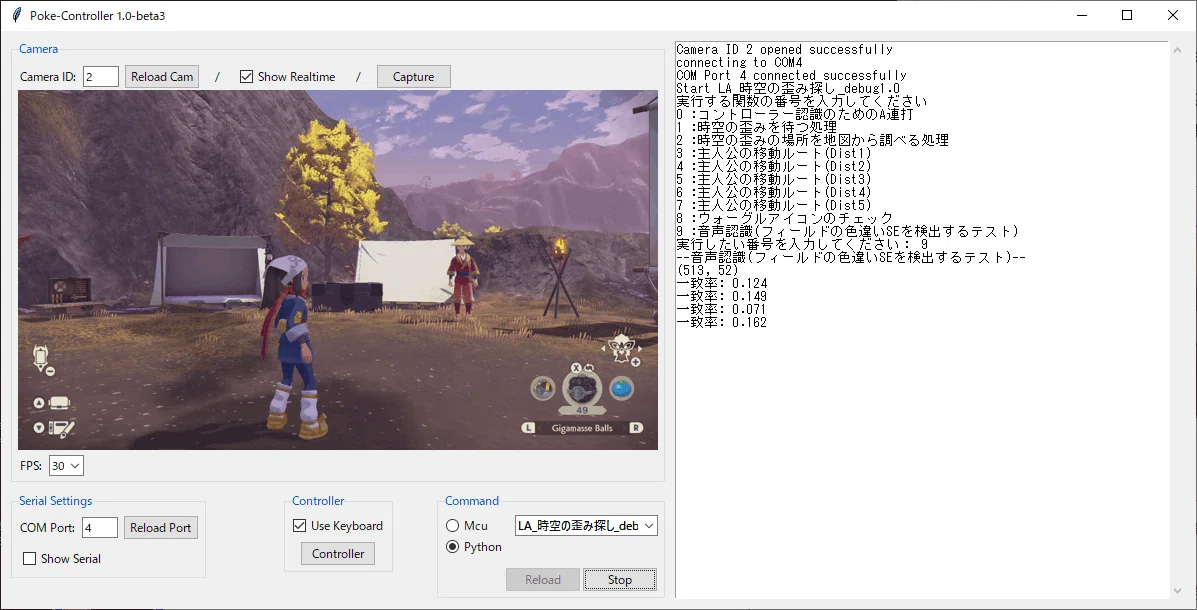Click the live camera game preview
This screenshot has height=610, width=1197.
(x=337, y=270)
